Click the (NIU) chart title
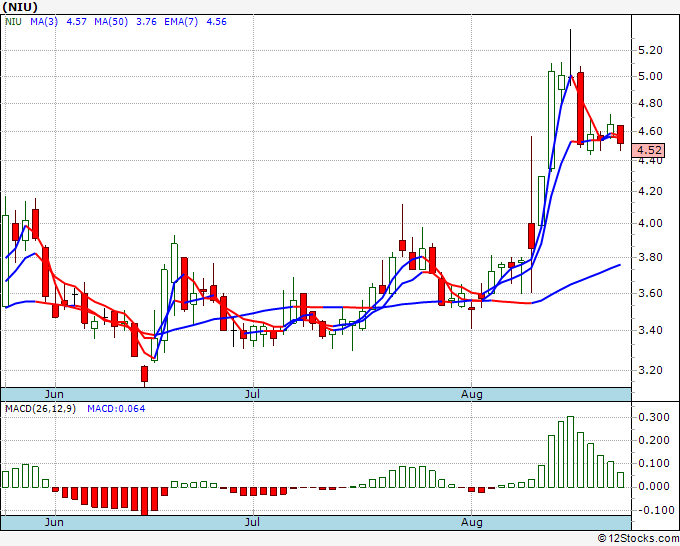 [20, 7]
